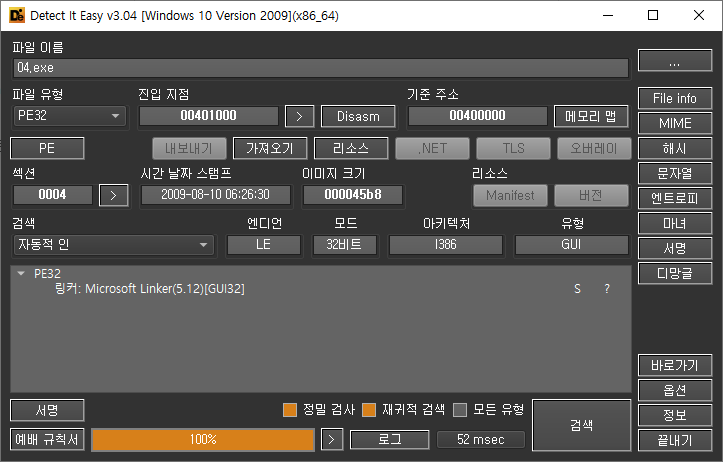The width and height of the screenshot is (723, 462).
Task: Click the Manifest button
Action: pyautogui.click(x=510, y=195)
